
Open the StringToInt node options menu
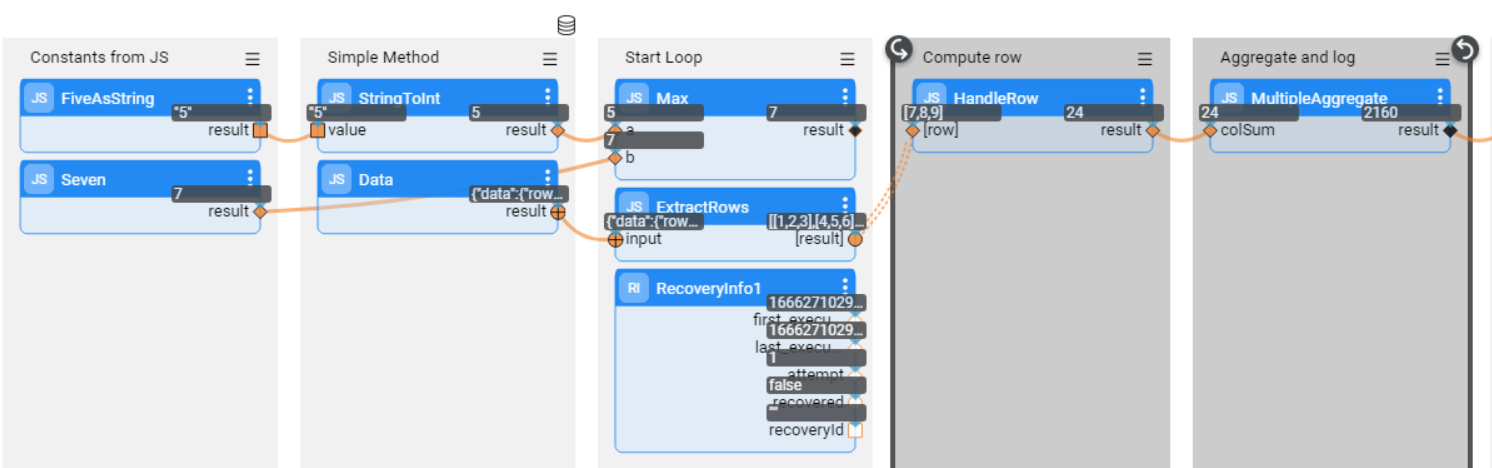[x=547, y=96]
